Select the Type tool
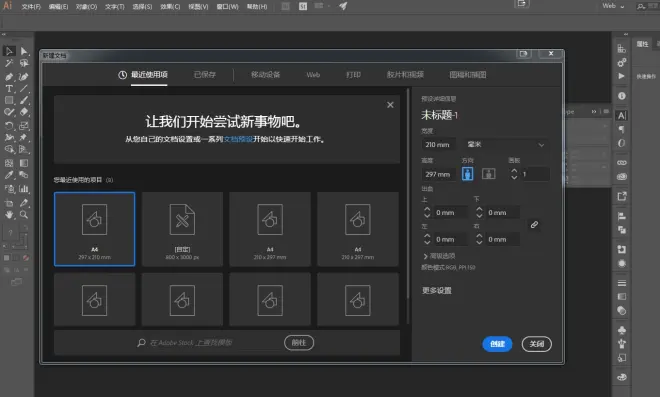The image size is (660, 397). coord(9,89)
